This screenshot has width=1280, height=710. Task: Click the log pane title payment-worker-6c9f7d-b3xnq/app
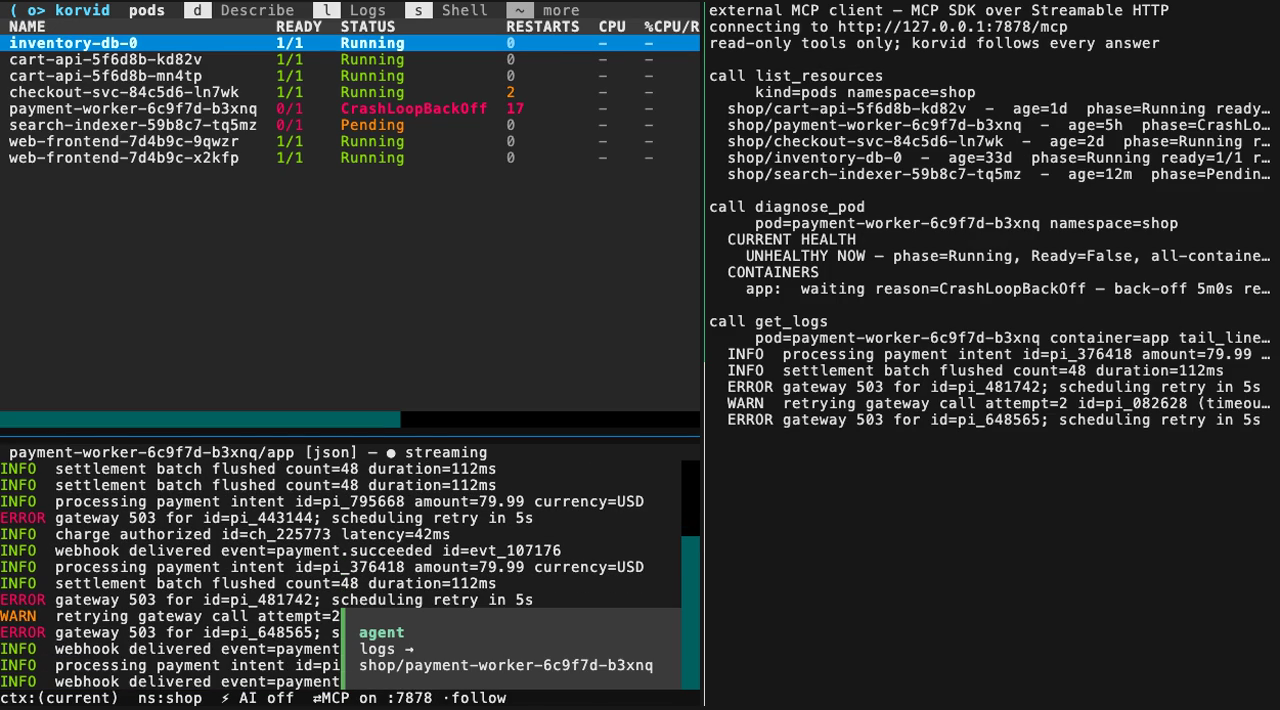[x=152, y=453]
